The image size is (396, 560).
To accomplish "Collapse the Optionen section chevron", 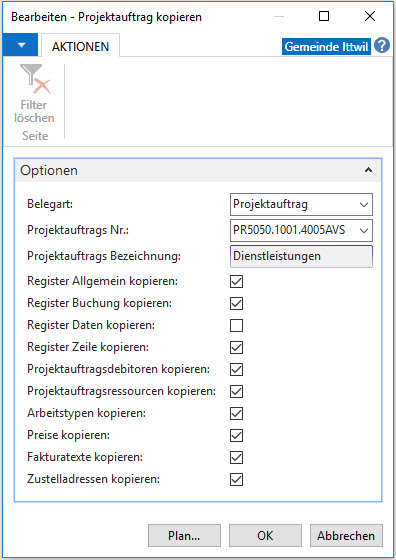I will point(368,170).
